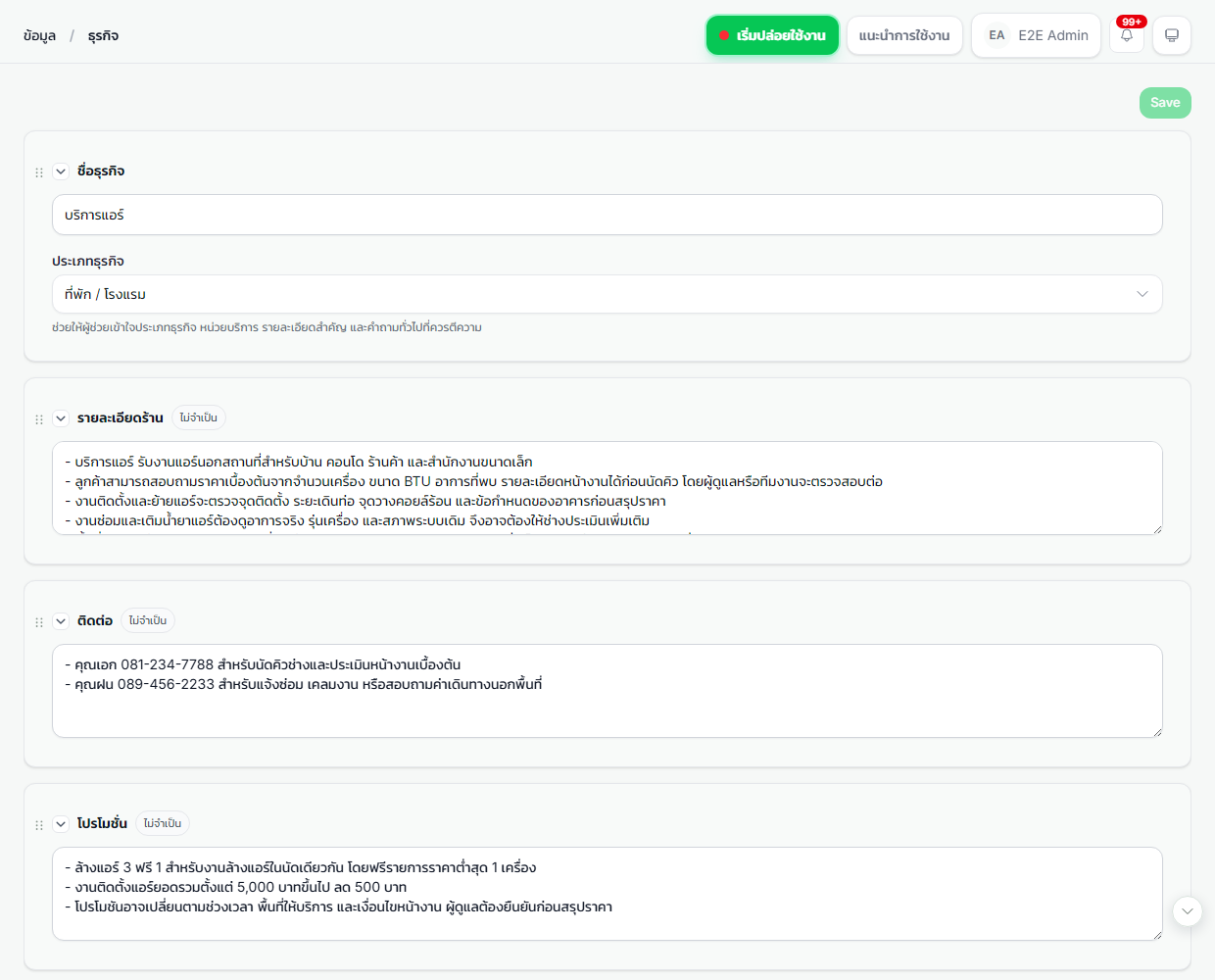Click the drag handle beside รายละเอียดร้าน
The width and height of the screenshot is (1215, 980).
[39, 419]
